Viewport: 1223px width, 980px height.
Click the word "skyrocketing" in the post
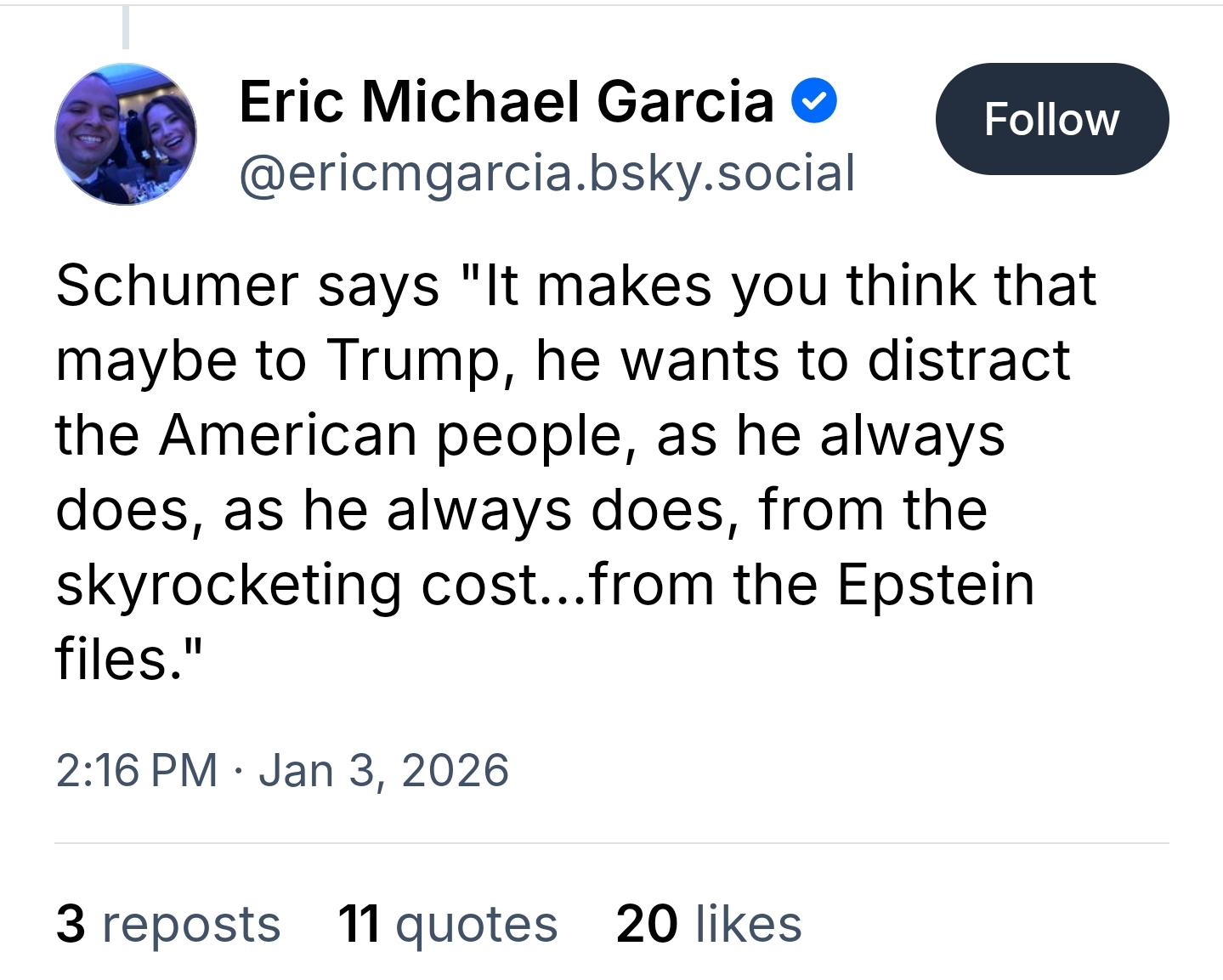click(x=229, y=586)
